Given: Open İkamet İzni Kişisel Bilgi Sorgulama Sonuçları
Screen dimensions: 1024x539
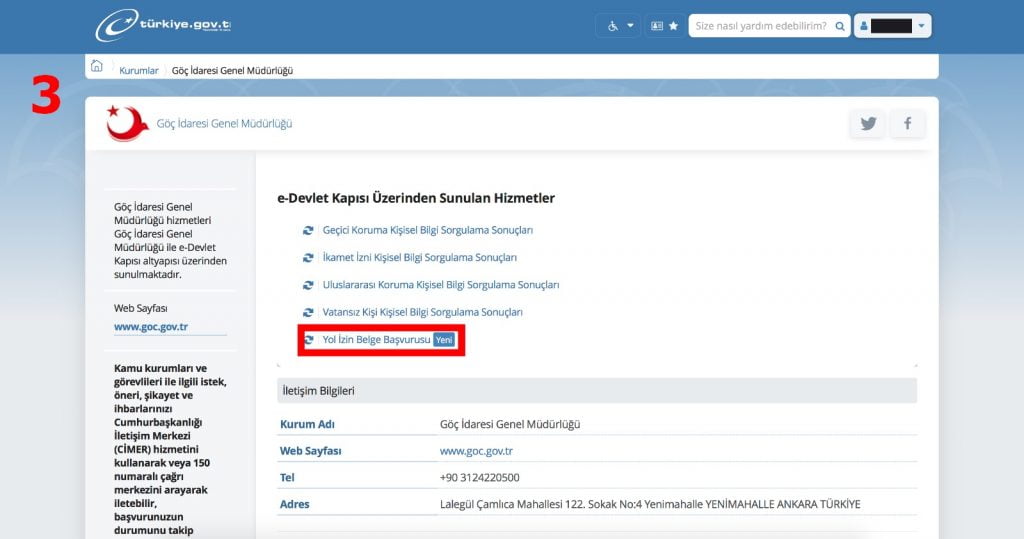Looking at the screenshot, I should tap(419, 257).
